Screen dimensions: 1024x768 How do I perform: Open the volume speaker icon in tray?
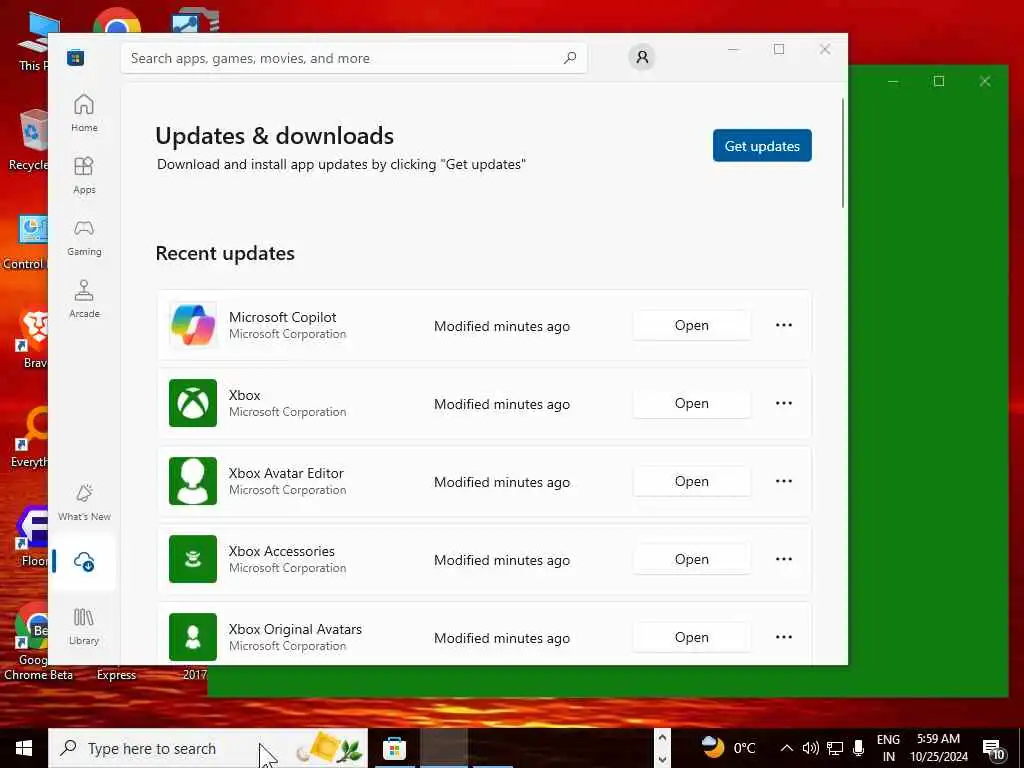810,748
